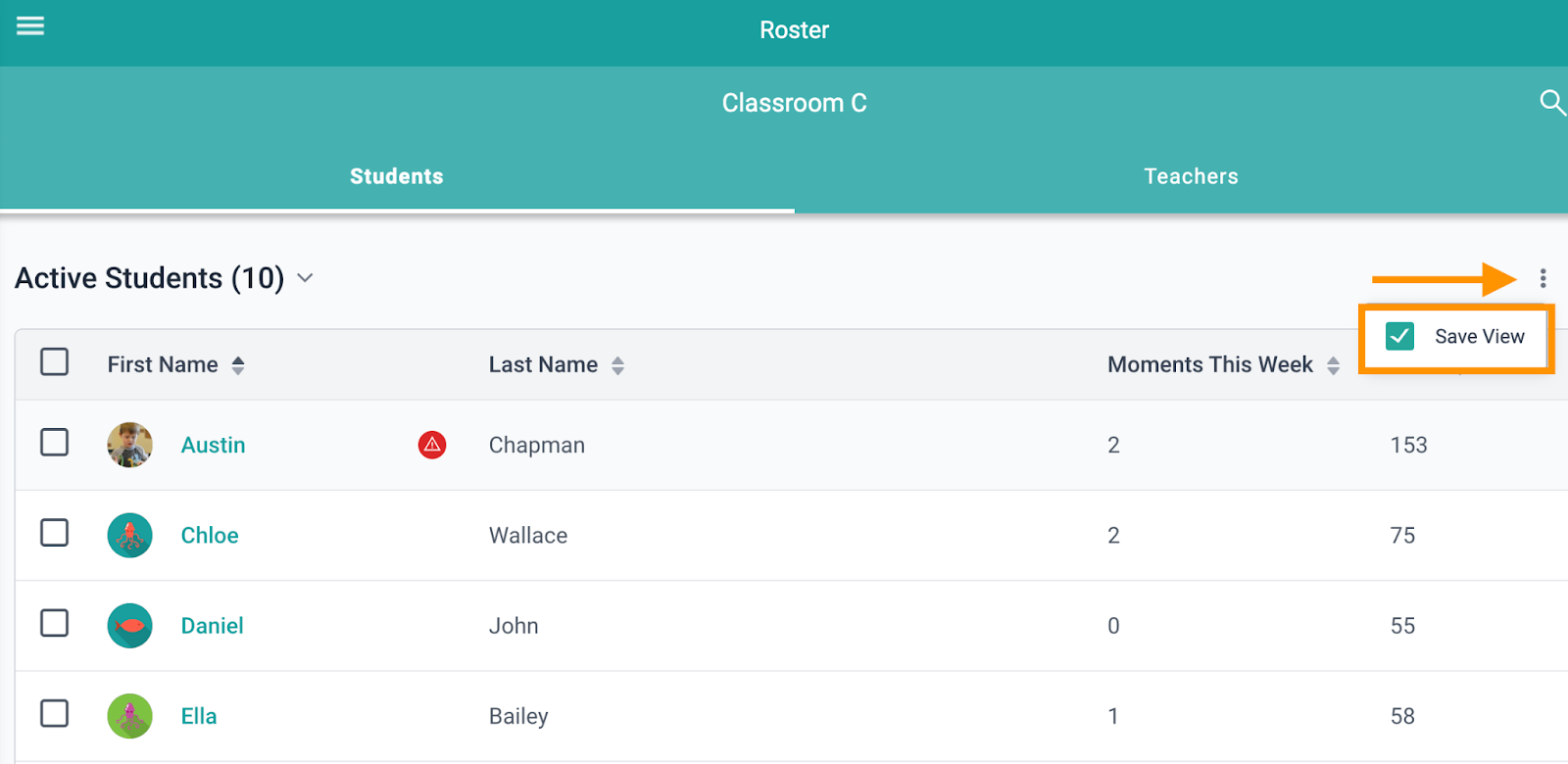Select the Students tab
Viewport: 1568px width, 764px height.
(397, 176)
